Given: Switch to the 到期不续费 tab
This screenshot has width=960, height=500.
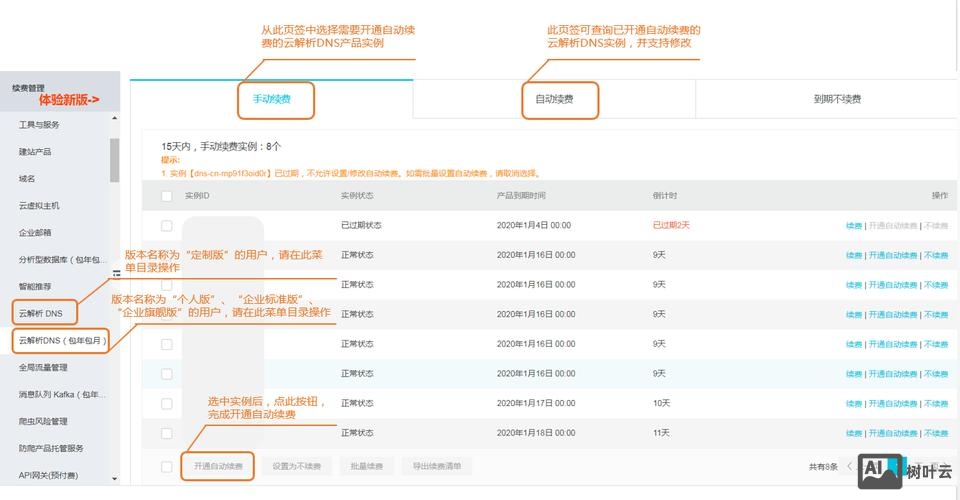Looking at the screenshot, I should tap(837, 99).
